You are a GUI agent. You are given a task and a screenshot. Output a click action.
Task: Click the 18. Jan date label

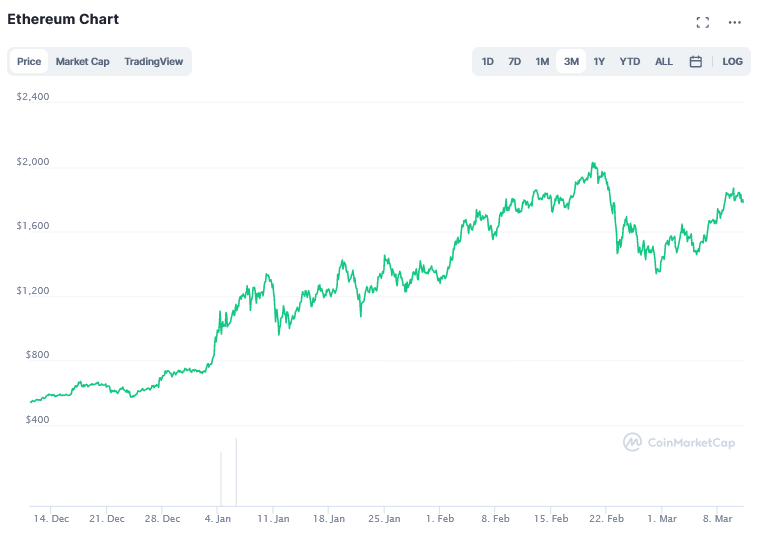tap(329, 518)
